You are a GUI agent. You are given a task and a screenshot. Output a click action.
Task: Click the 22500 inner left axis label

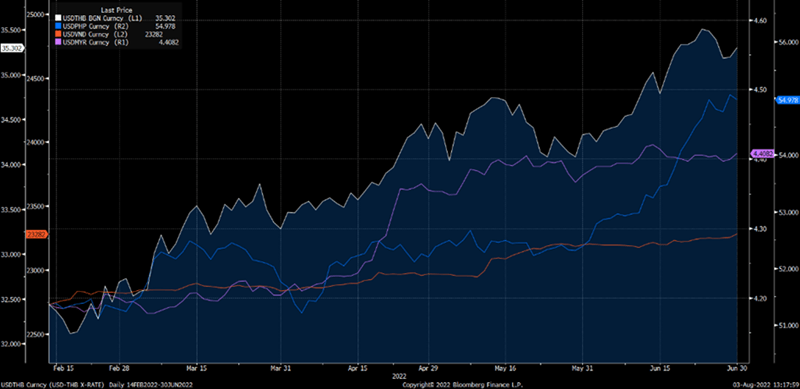[x=35, y=335]
